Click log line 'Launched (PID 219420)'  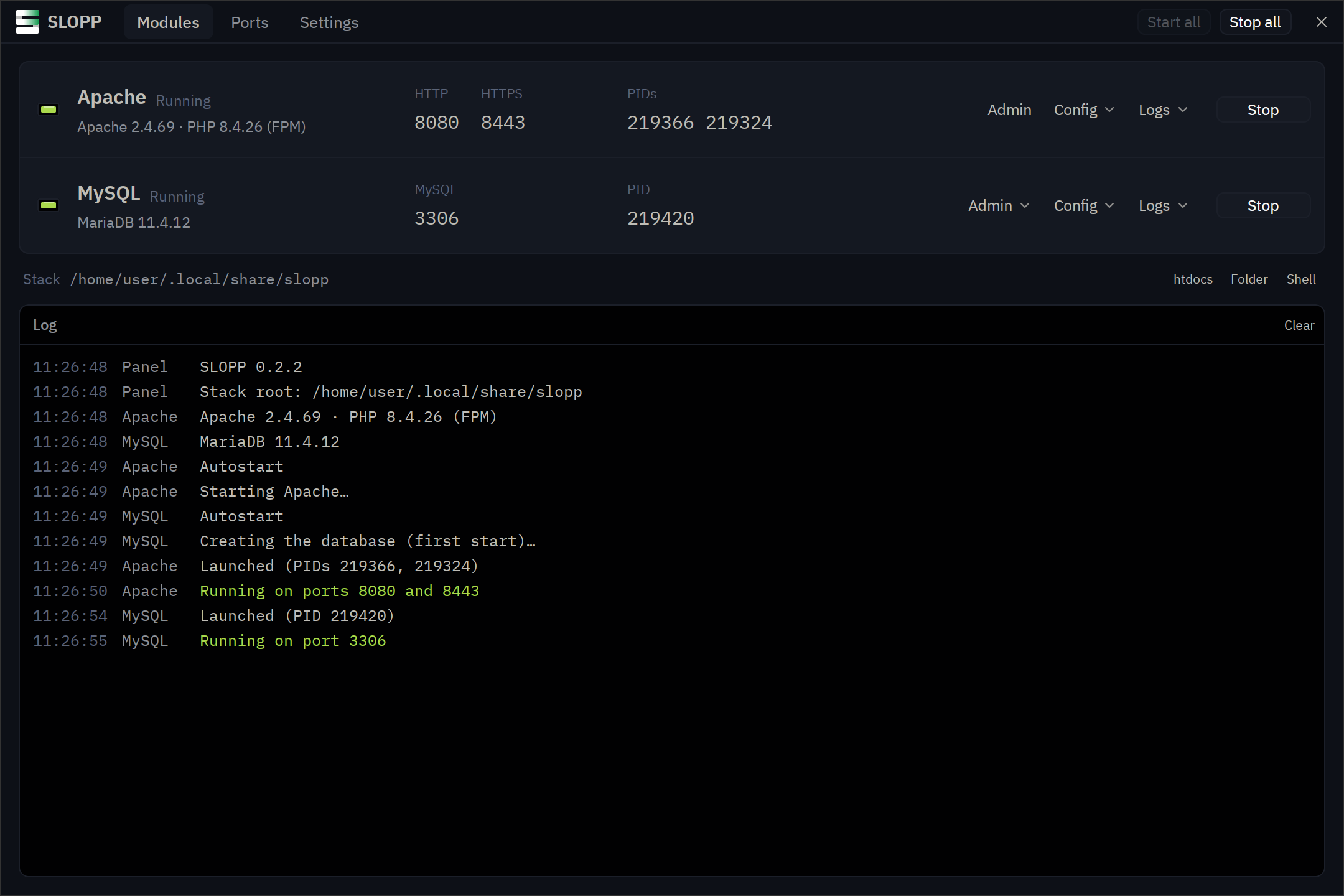click(297, 616)
